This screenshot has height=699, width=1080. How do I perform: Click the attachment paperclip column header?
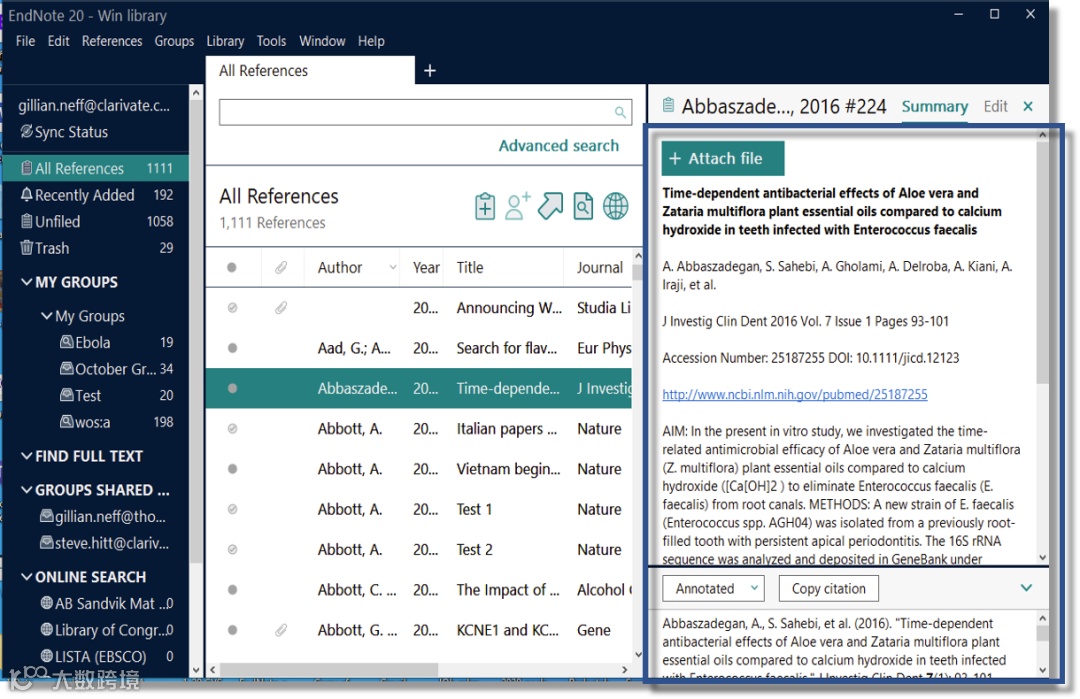(x=281, y=267)
